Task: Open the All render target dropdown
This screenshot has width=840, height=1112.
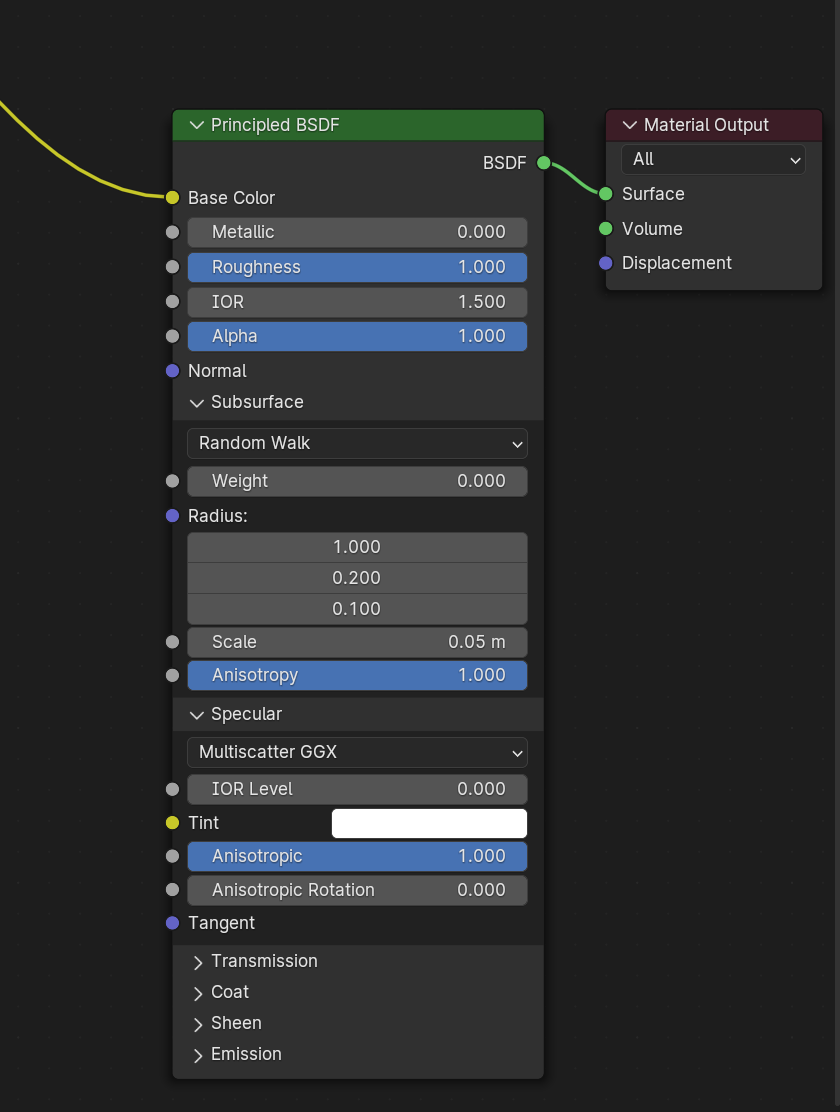Action: coord(713,160)
